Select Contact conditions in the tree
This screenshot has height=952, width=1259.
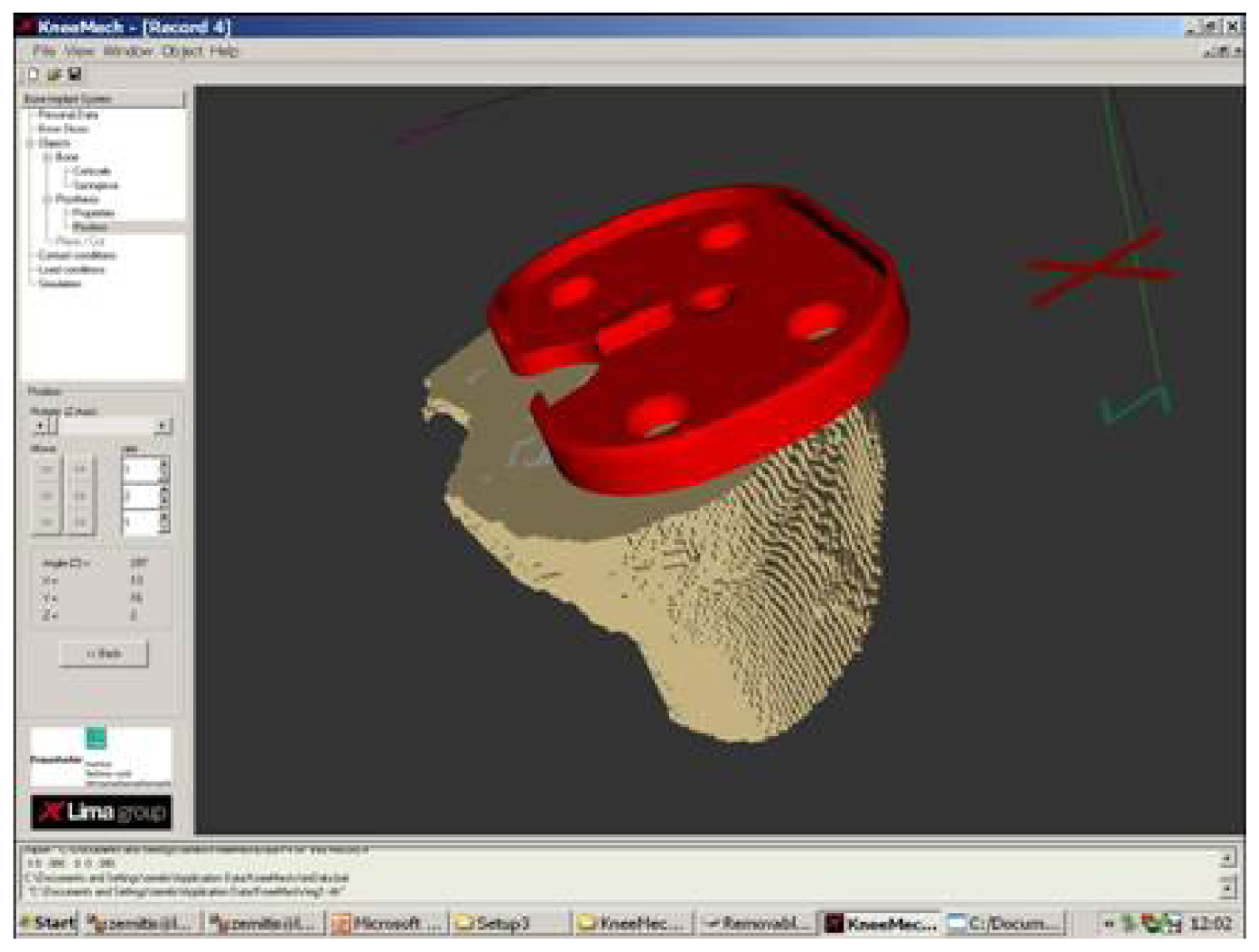77,255
